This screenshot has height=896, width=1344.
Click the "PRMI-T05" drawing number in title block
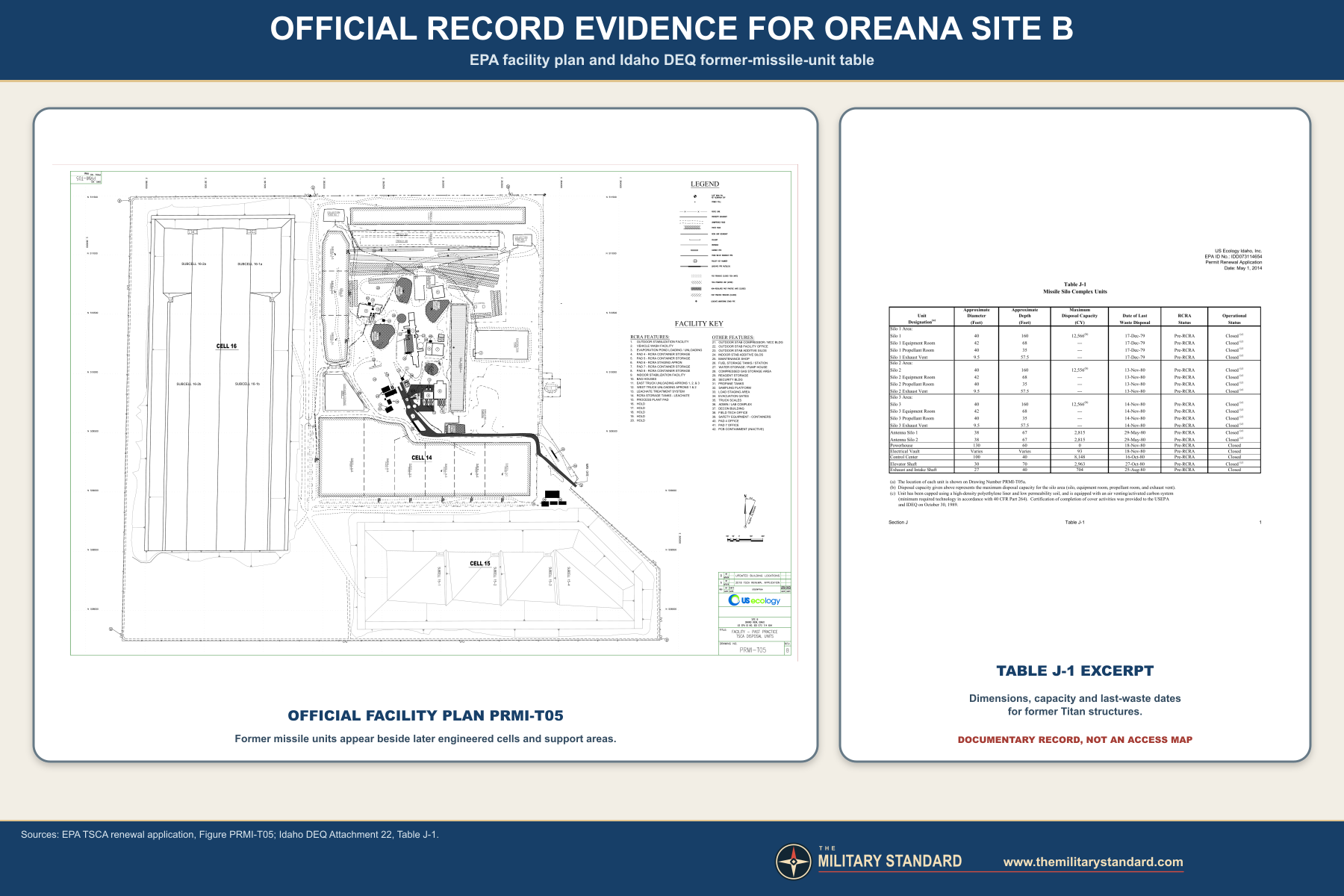pyautogui.click(x=753, y=650)
